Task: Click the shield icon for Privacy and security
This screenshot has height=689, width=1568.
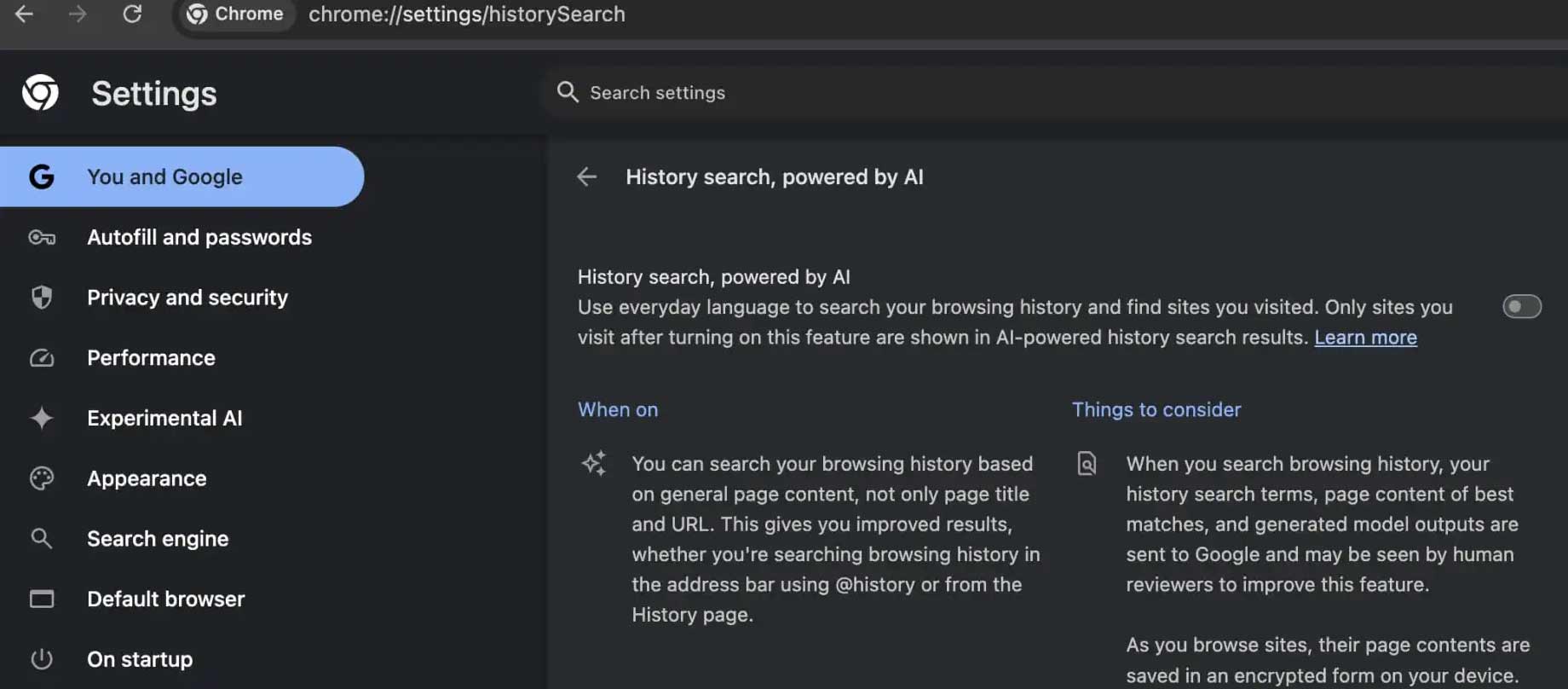Action: 42,297
